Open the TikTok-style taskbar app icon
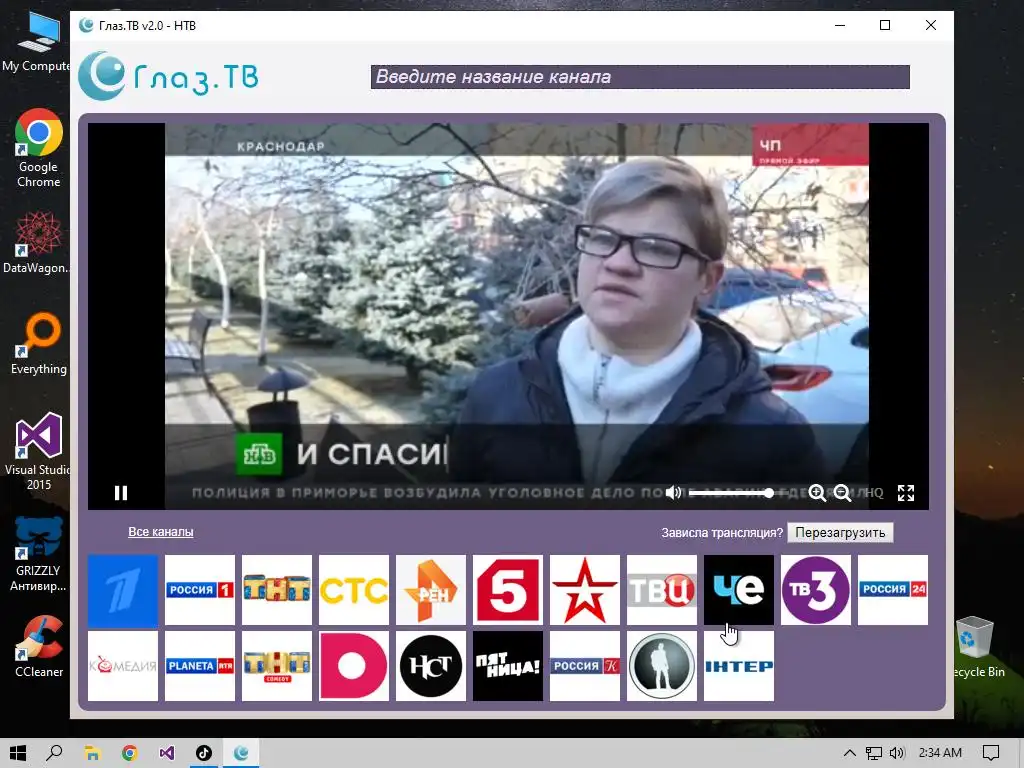This screenshot has width=1024, height=768. 204,753
